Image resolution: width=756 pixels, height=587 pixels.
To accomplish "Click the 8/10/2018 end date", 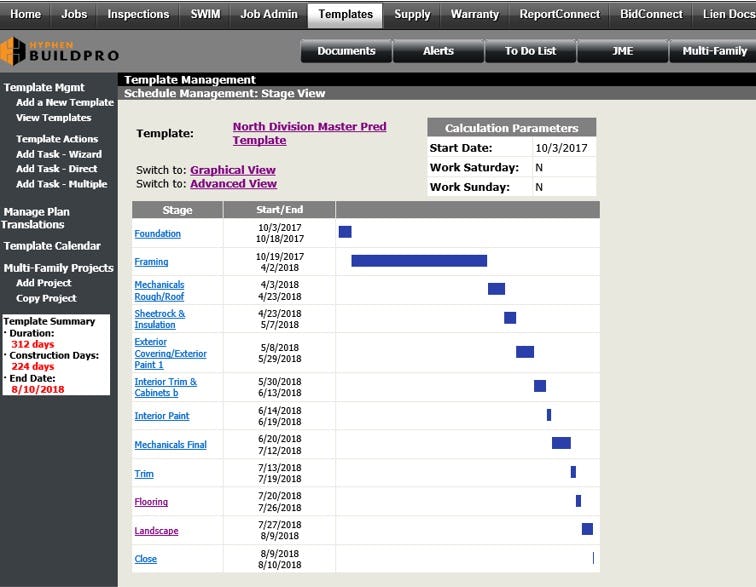I will click(x=38, y=389).
